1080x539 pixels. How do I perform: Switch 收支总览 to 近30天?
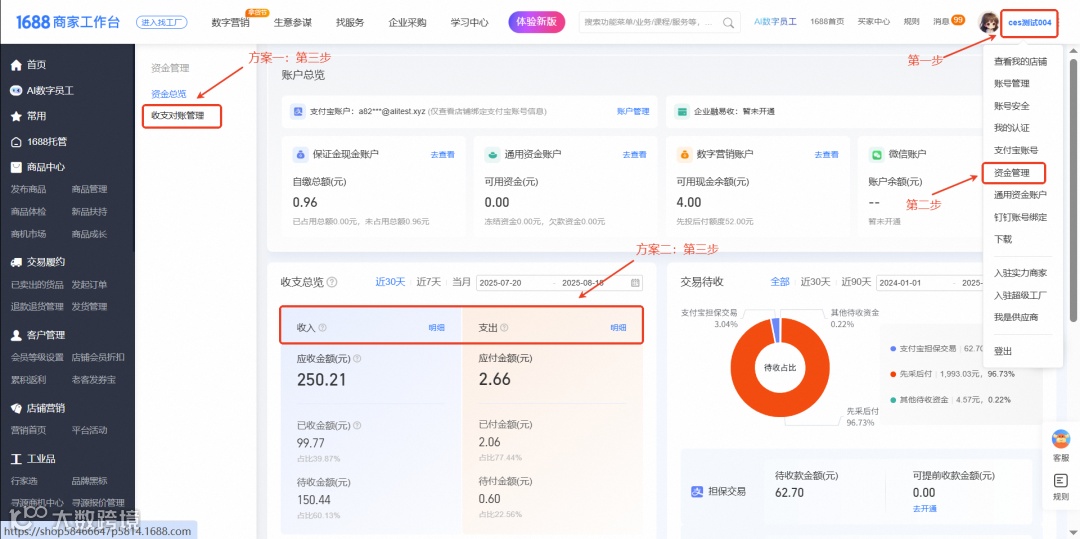[390, 282]
